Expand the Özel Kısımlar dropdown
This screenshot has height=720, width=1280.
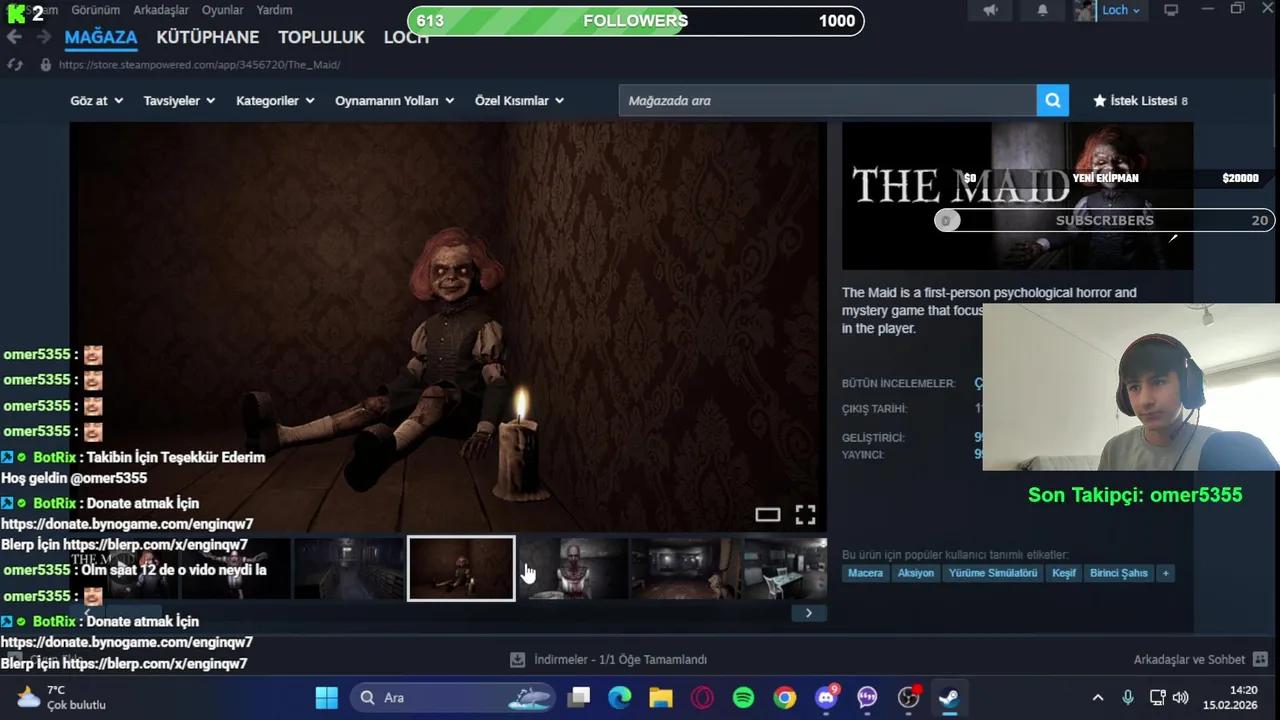(x=520, y=101)
